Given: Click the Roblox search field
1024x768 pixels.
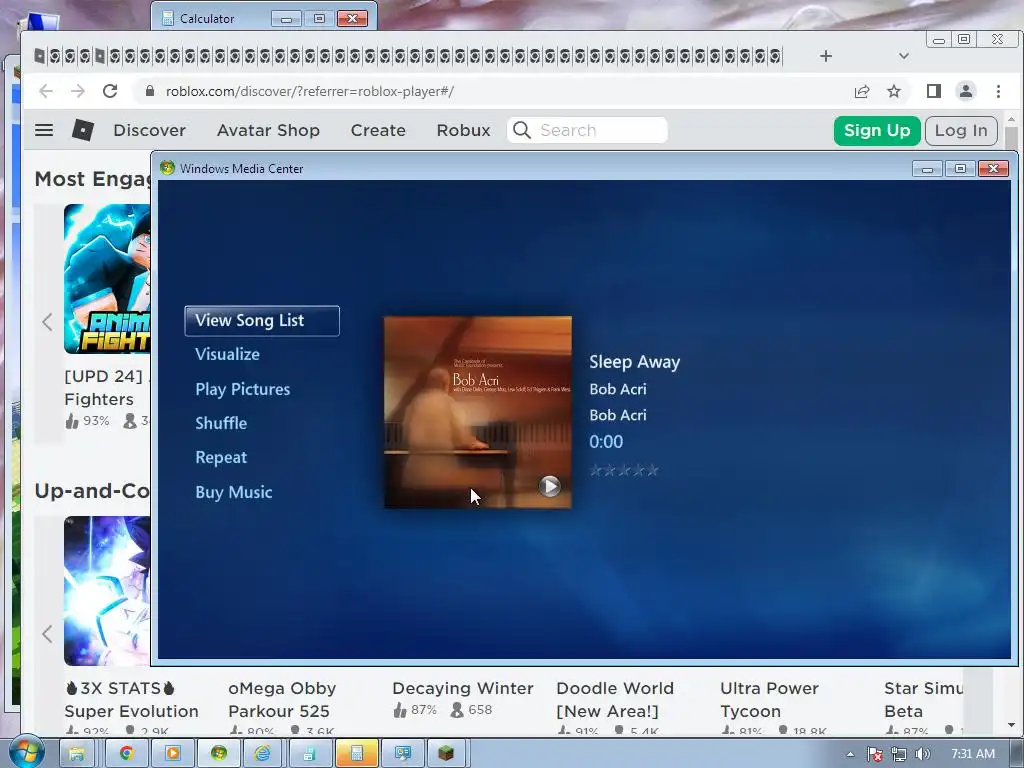Looking at the screenshot, I should [587, 130].
